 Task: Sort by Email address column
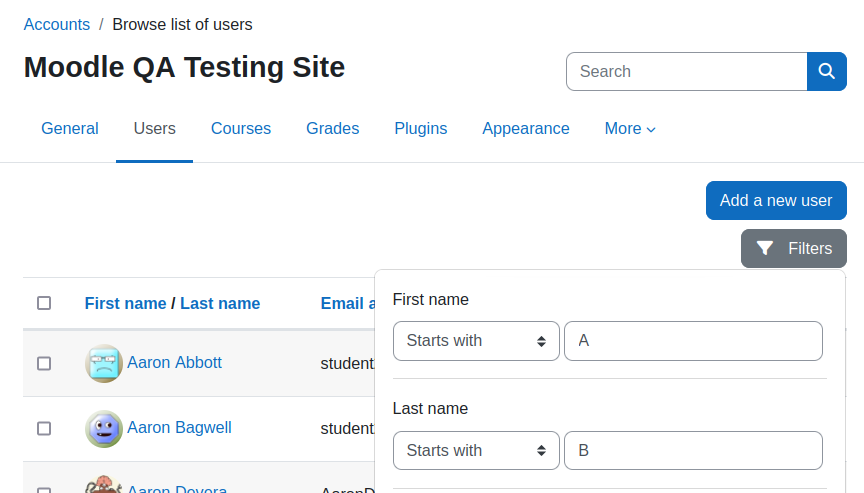pyautogui.click(x=348, y=304)
